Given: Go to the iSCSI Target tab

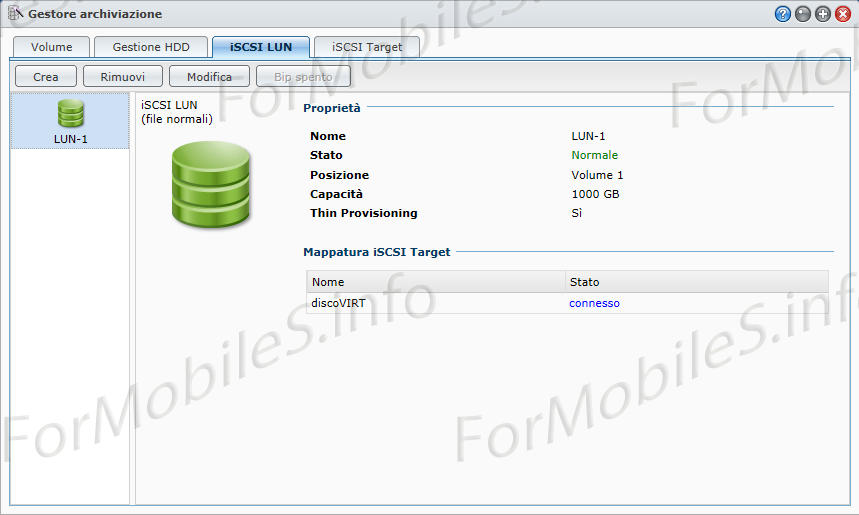Looking at the screenshot, I should pyautogui.click(x=367, y=47).
